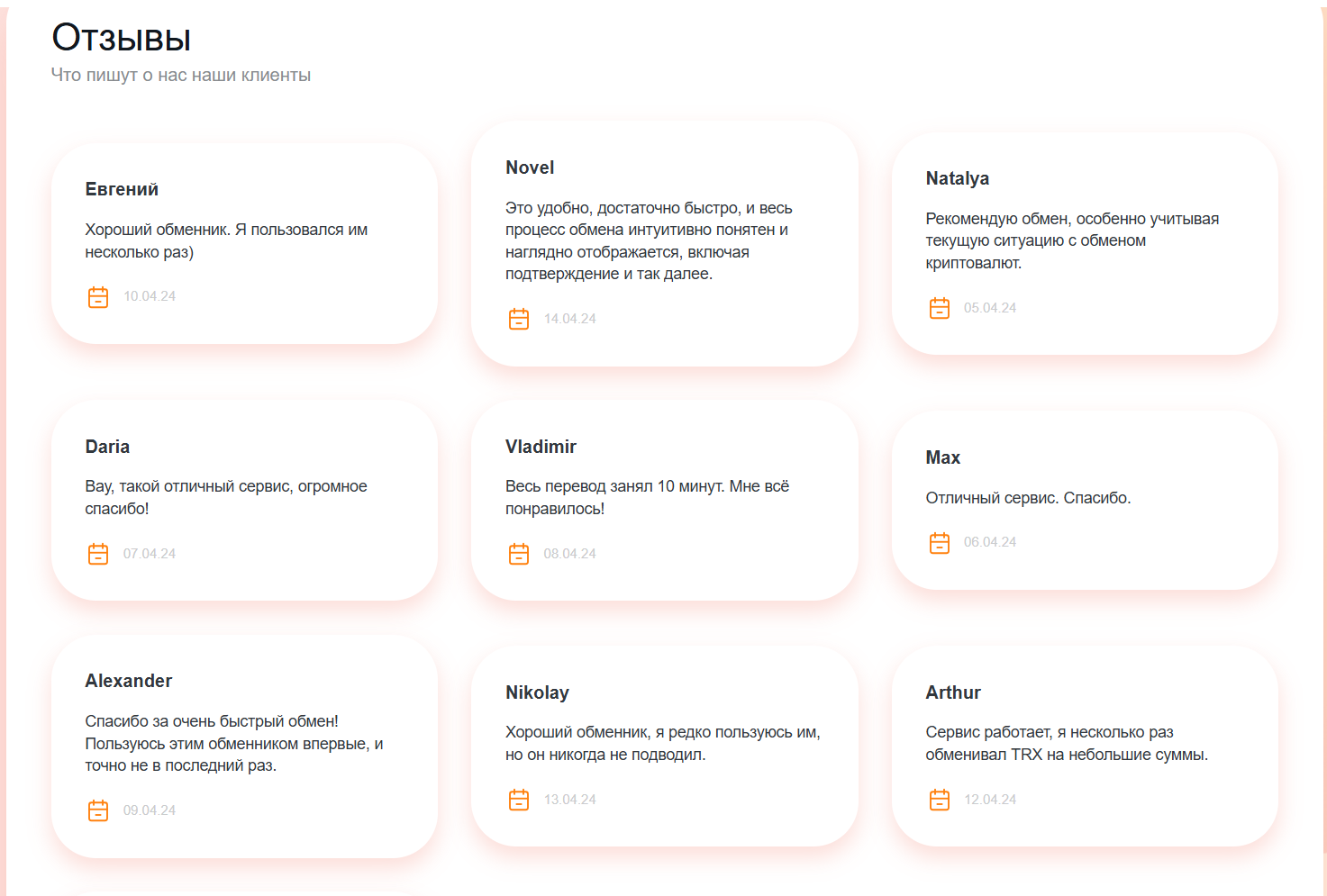Click calendar icon in Alexander's review
The width and height of the screenshot is (1327, 896).
pyautogui.click(x=98, y=810)
